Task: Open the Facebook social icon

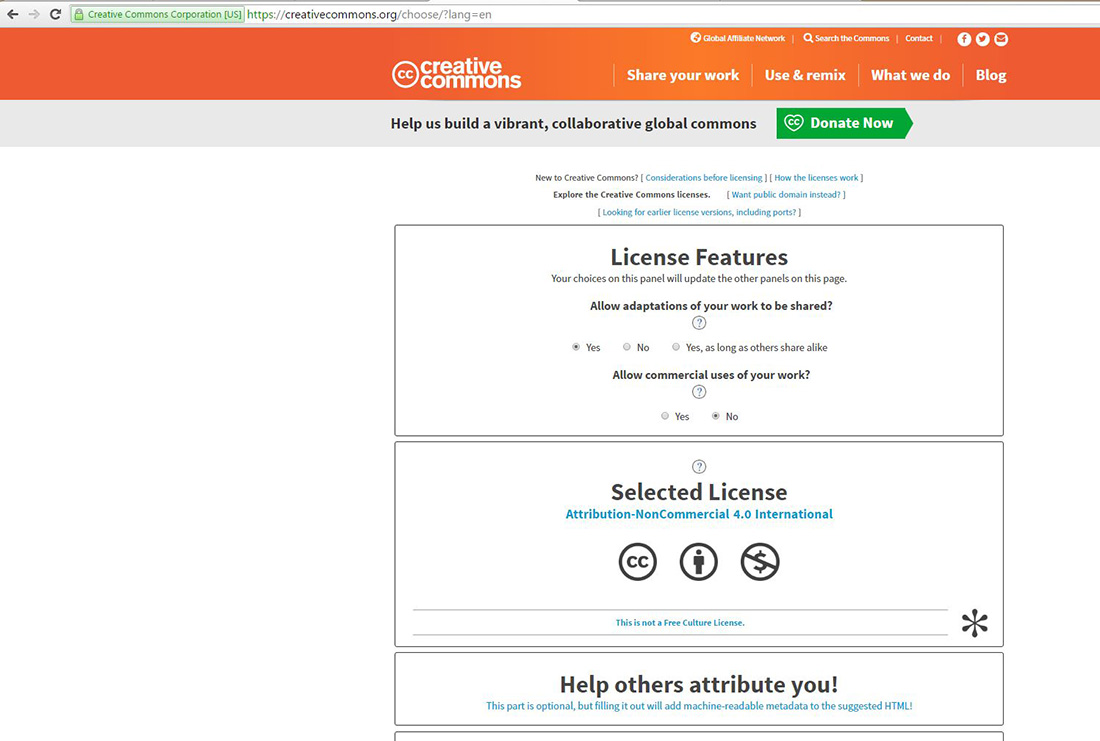Action: tap(964, 39)
